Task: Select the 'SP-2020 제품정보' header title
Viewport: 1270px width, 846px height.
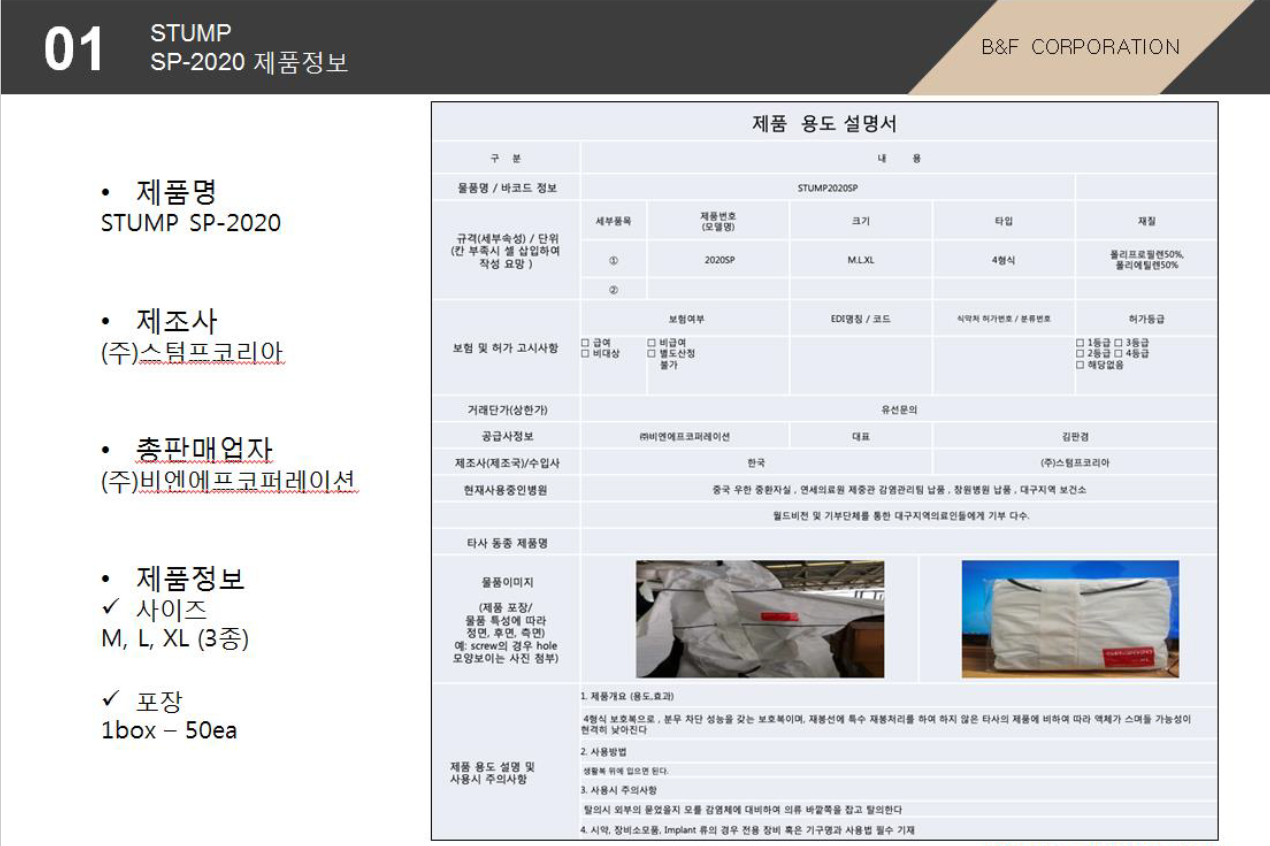Action: (249, 62)
